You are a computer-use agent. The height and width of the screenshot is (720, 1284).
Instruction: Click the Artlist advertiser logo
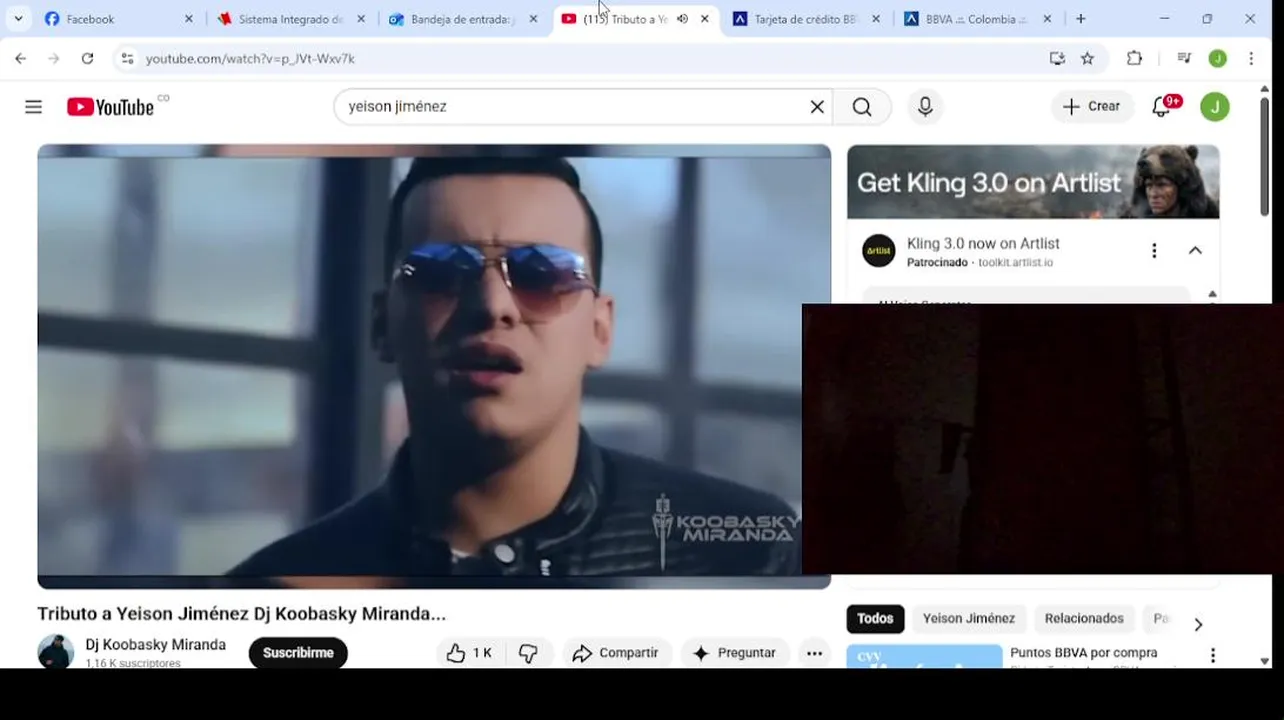[x=879, y=251]
